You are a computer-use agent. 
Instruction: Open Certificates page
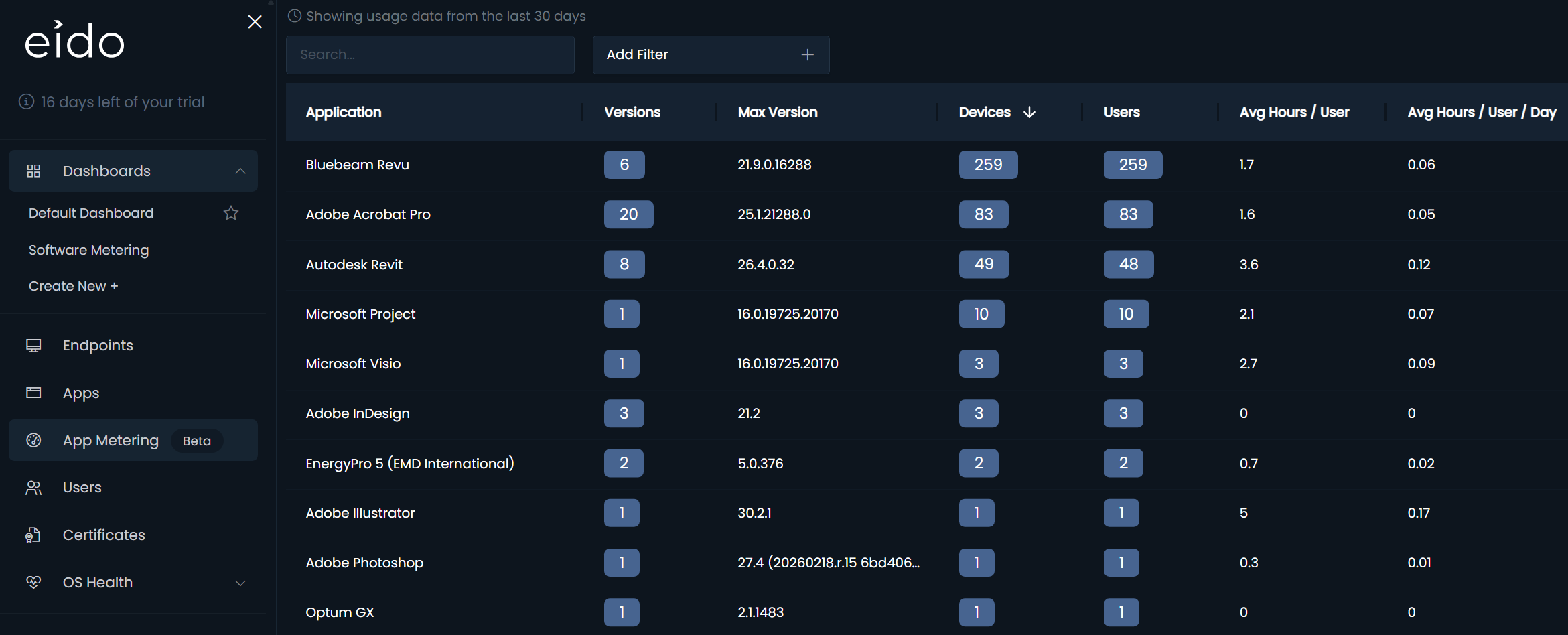point(104,535)
